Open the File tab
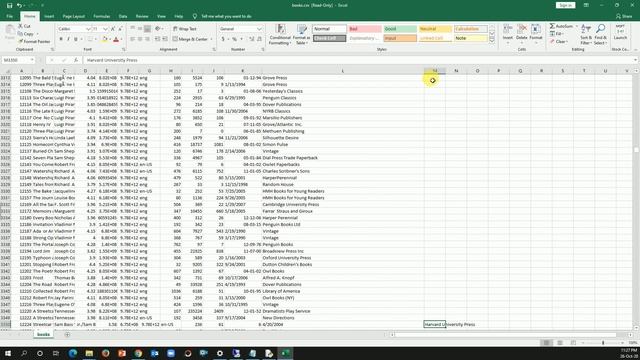640x360 pixels. coord(9,16)
